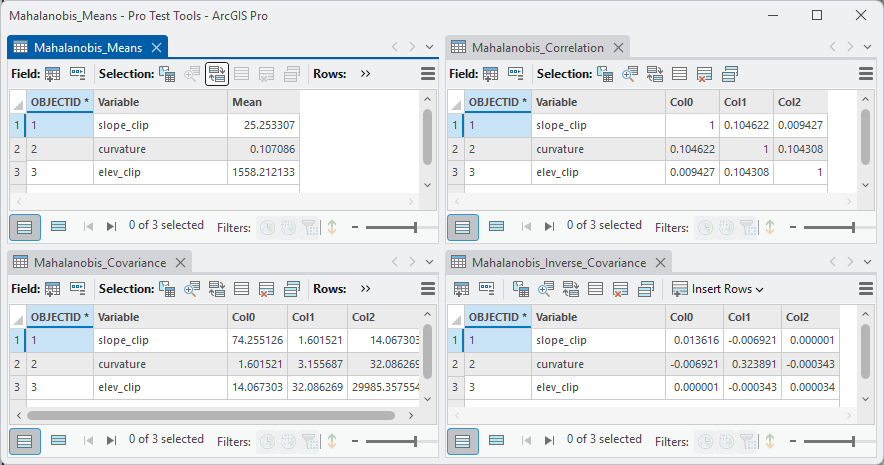
Task: Click Delete Selection in Mahalanobis_Covariance toolbar
Action: [x=266, y=289]
